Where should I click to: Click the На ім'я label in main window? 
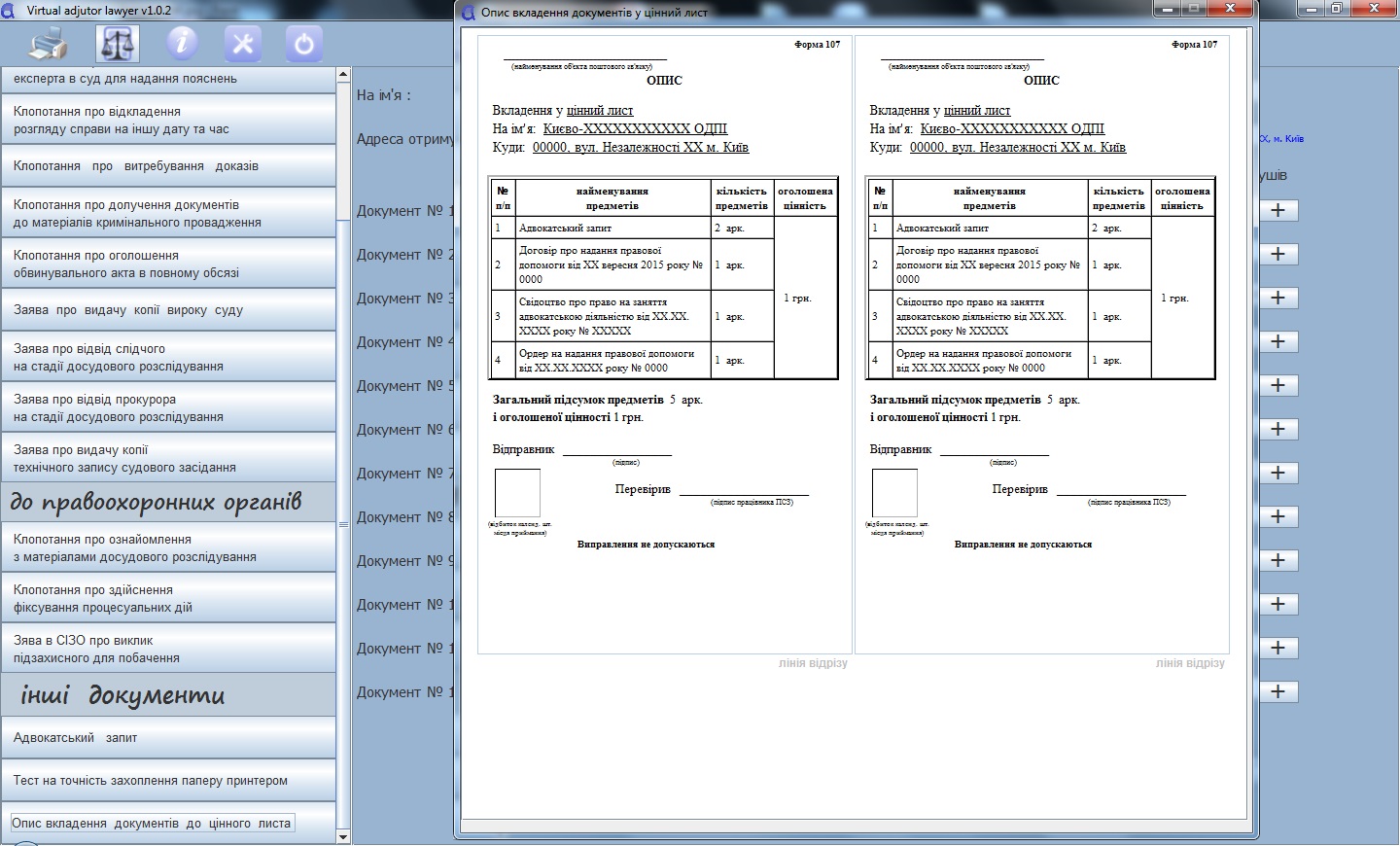(383, 95)
